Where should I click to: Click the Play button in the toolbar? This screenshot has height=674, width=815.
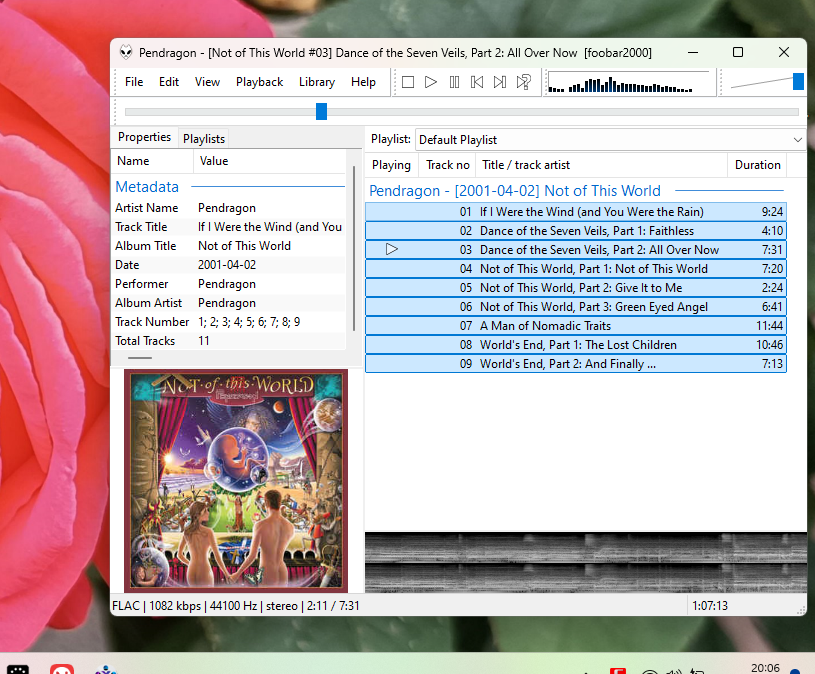pos(431,82)
